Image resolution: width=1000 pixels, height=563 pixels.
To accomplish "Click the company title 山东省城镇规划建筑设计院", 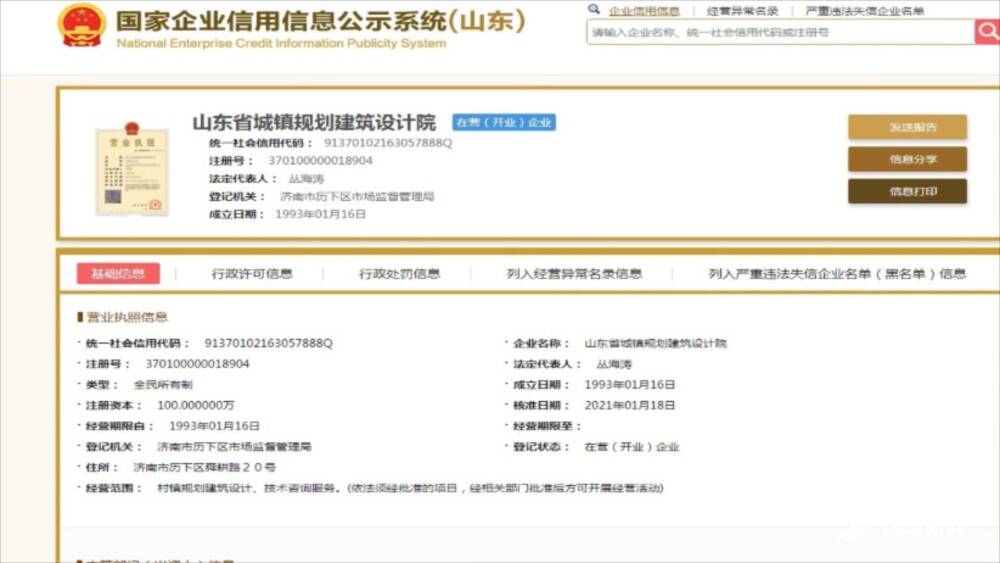I will (314, 123).
